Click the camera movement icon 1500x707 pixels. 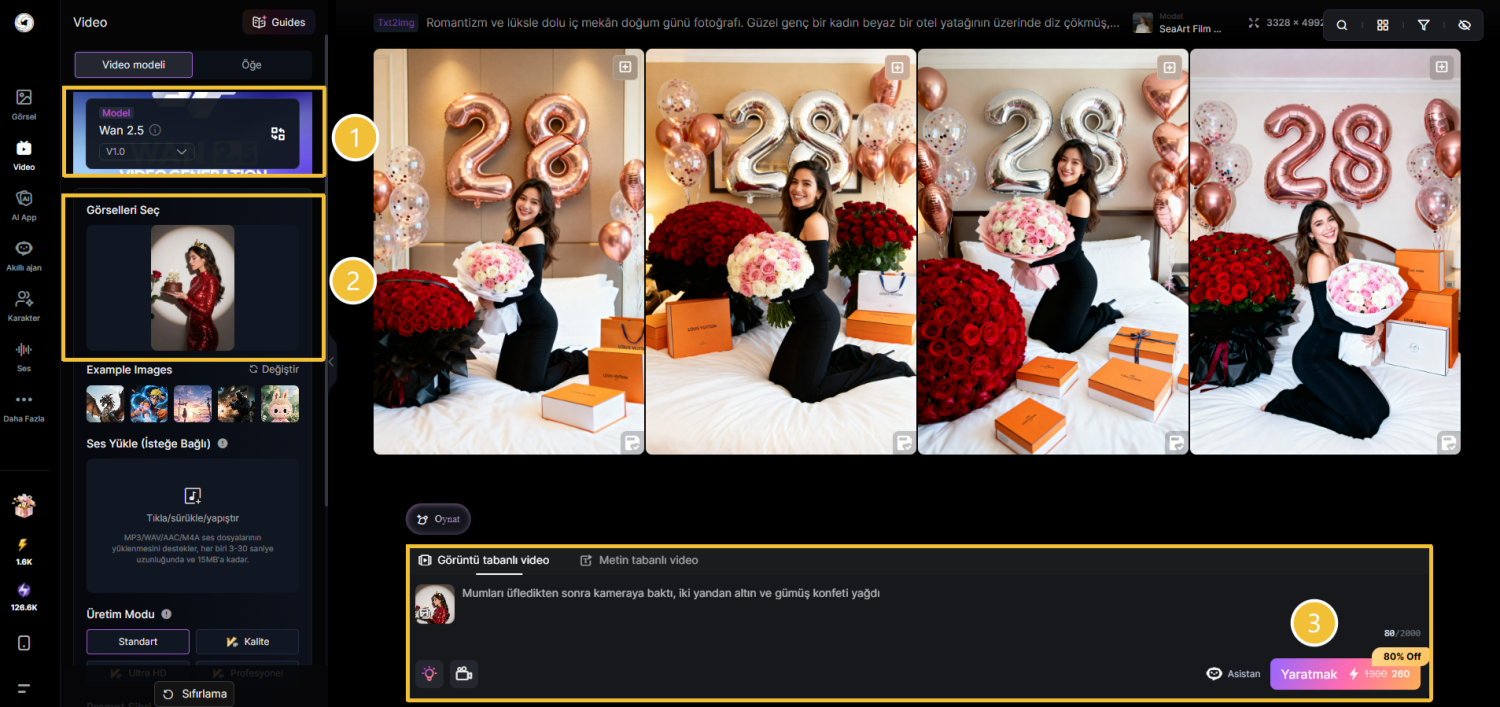click(463, 674)
